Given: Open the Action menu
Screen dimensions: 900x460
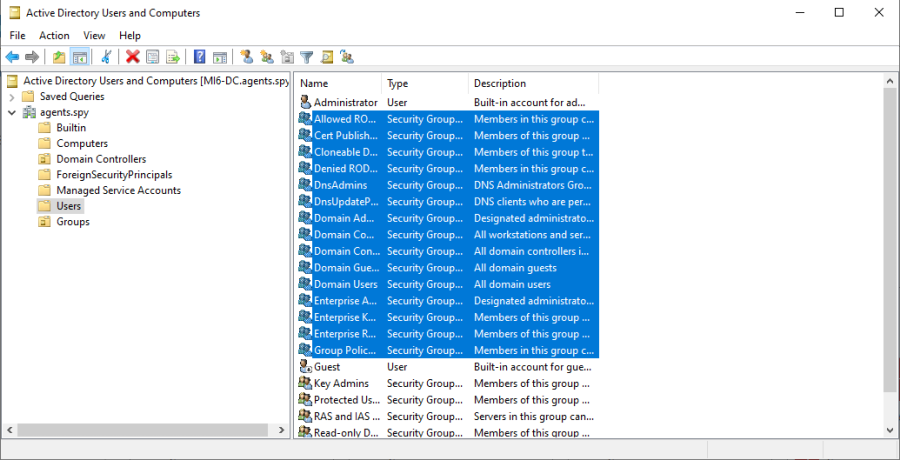Looking at the screenshot, I should [54, 36].
